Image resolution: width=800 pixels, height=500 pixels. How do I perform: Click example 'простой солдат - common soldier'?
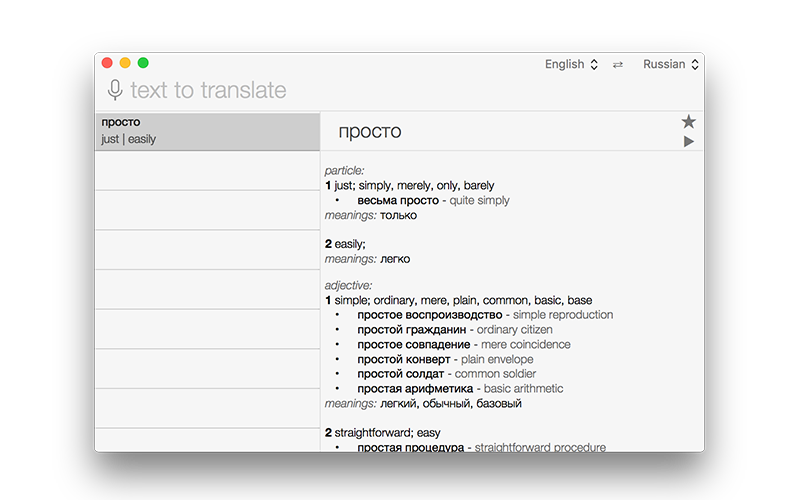[446, 373]
